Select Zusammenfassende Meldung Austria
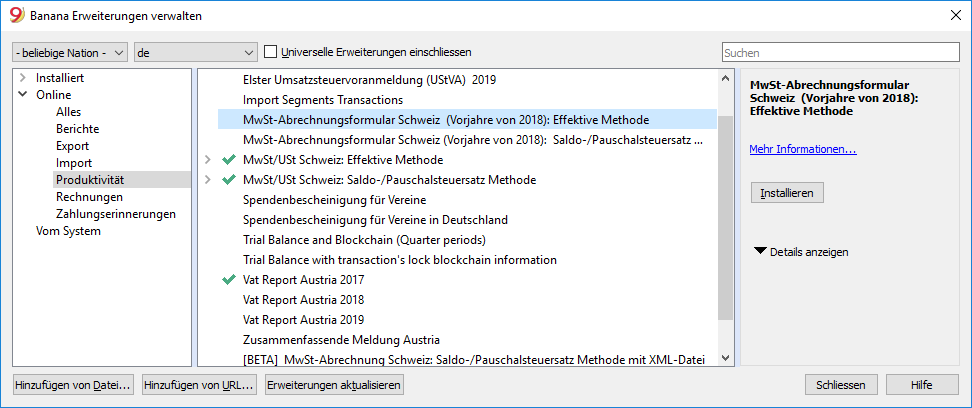This screenshot has height=408, width=972. click(342, 340)
